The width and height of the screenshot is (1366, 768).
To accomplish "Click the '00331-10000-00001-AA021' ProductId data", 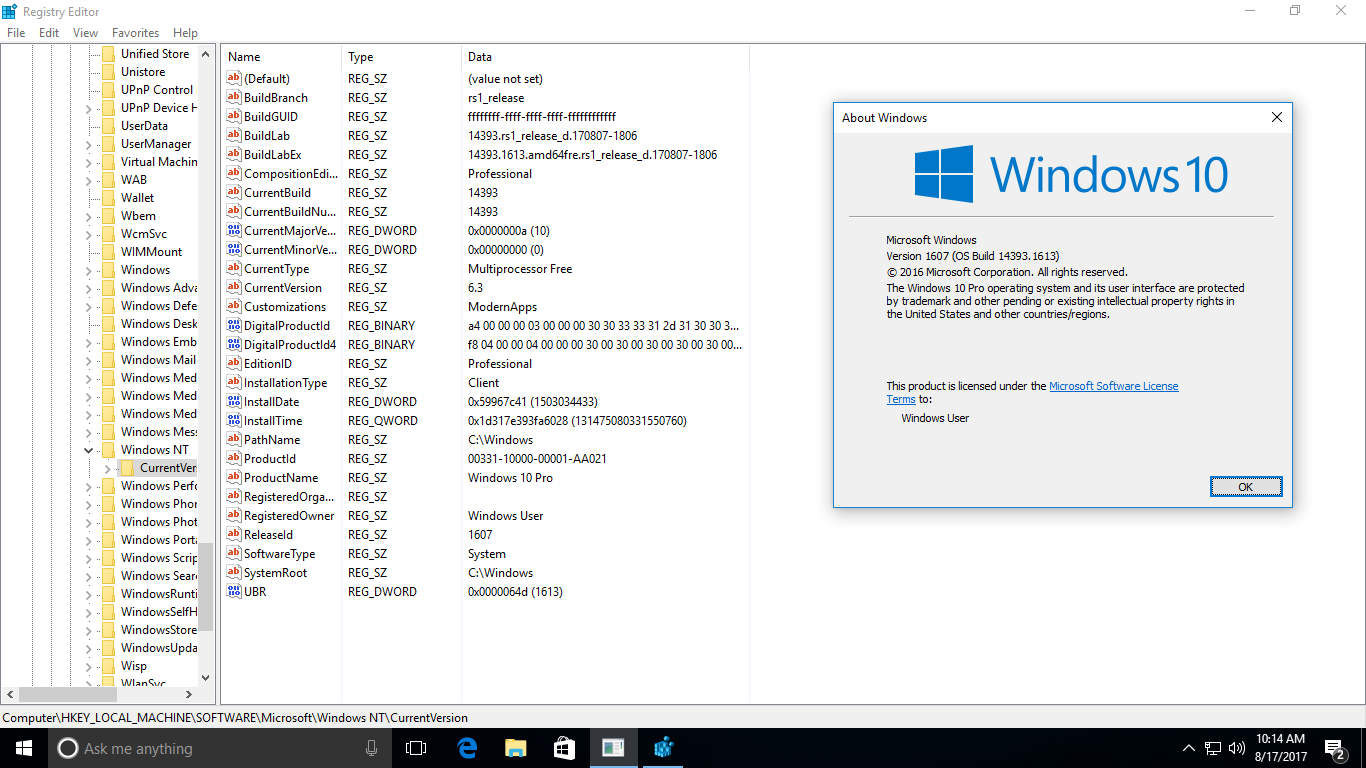I will click(537, 459).
